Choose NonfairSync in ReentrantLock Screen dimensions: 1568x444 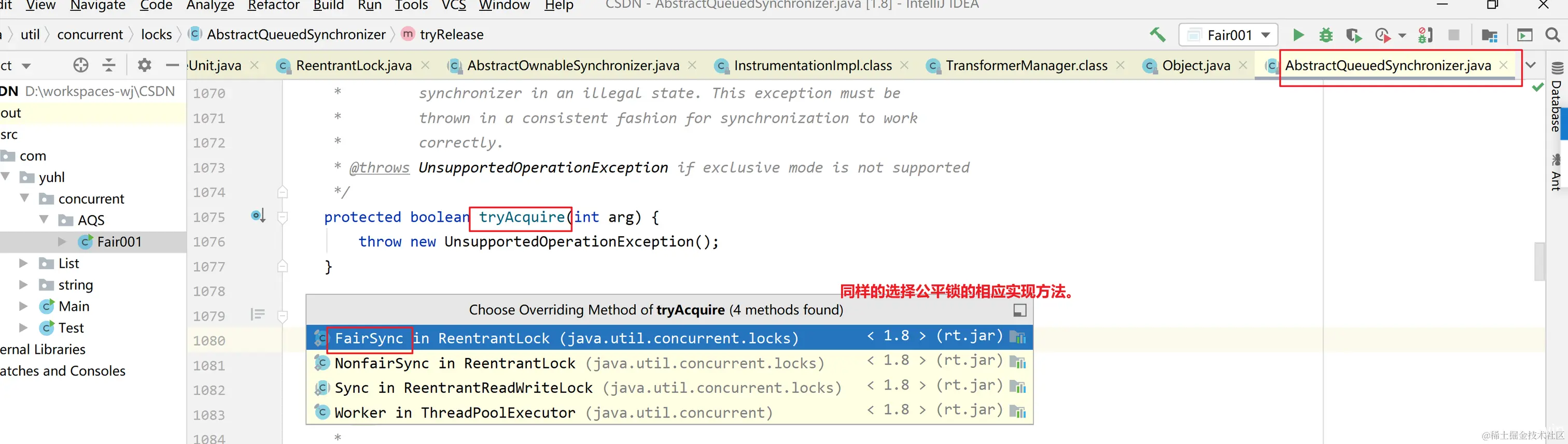click(x=669, y=363)
